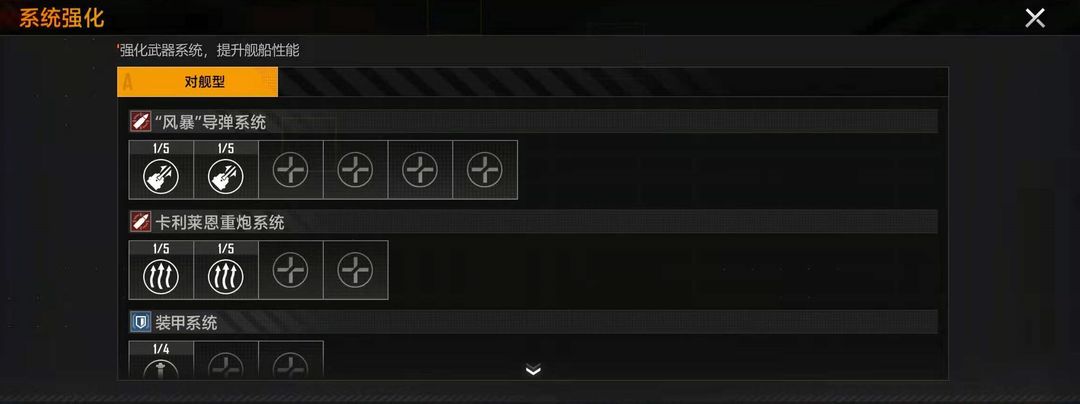Image resolution: width=1080 pixels, height=404 pixels.
Task: Open fourth empty slot in 卡利莱恩重炮系统
Action: [355, 270]
